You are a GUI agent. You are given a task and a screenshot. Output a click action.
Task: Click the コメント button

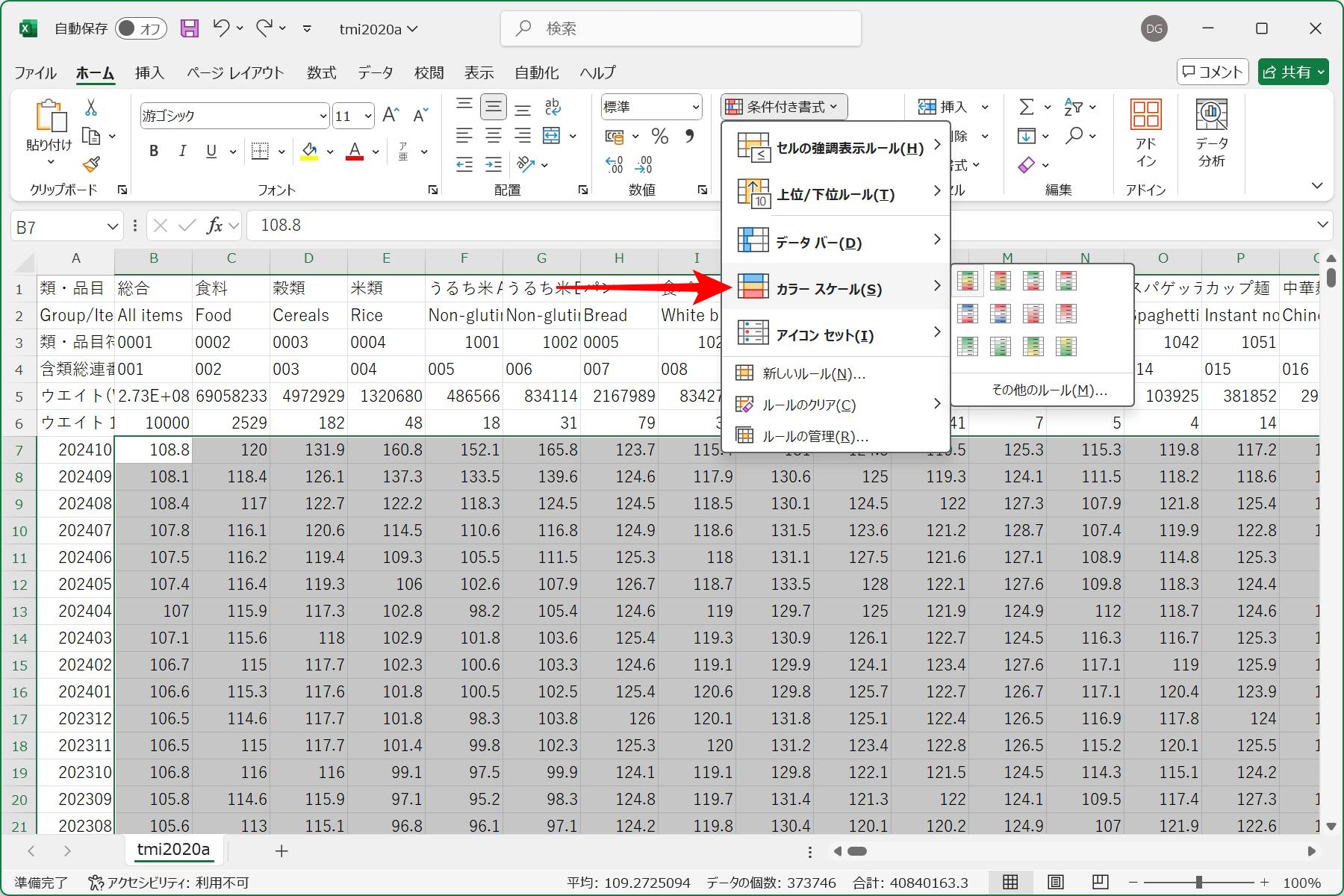click(1213, 72)
